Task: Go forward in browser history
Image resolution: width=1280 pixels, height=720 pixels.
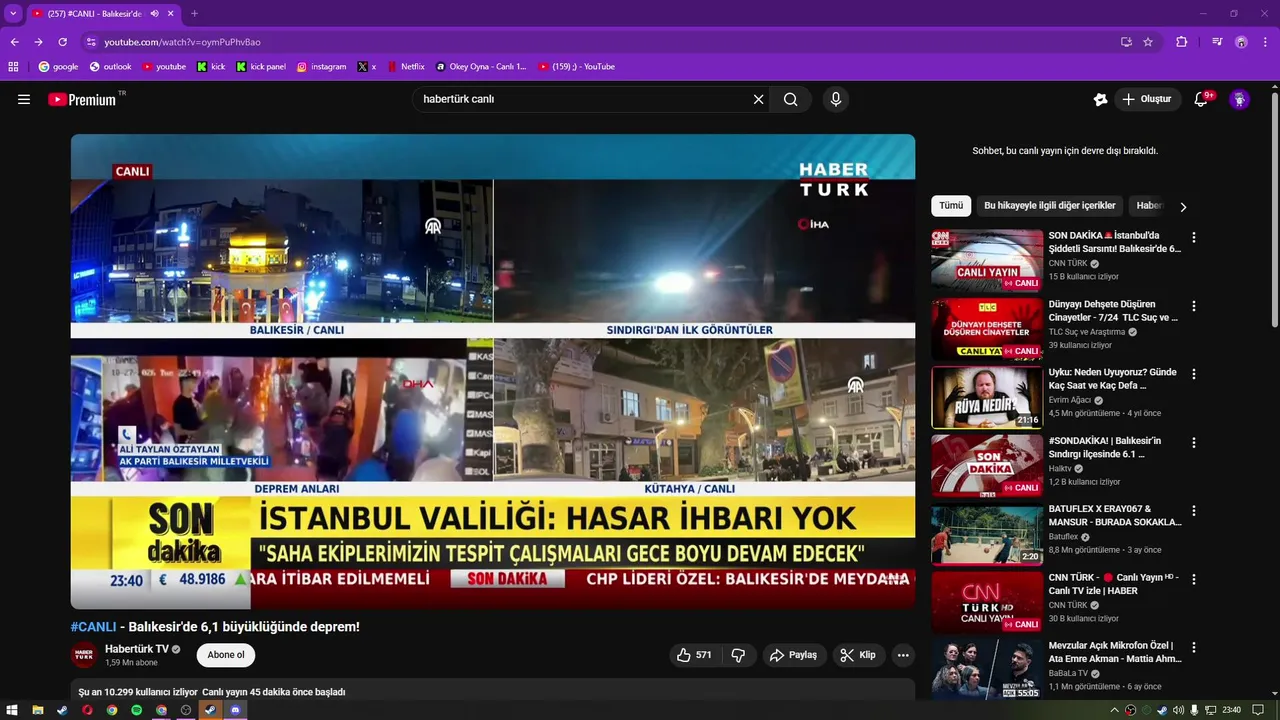Action: (38, 42)
